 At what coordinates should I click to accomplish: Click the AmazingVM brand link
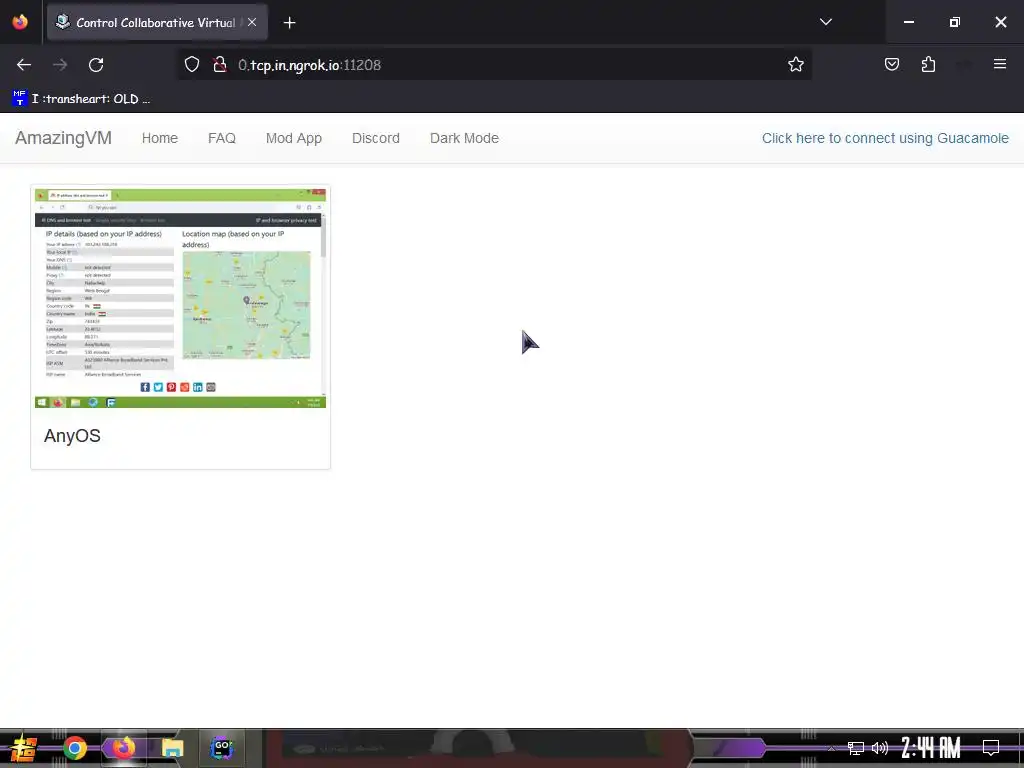coord(63,138)
